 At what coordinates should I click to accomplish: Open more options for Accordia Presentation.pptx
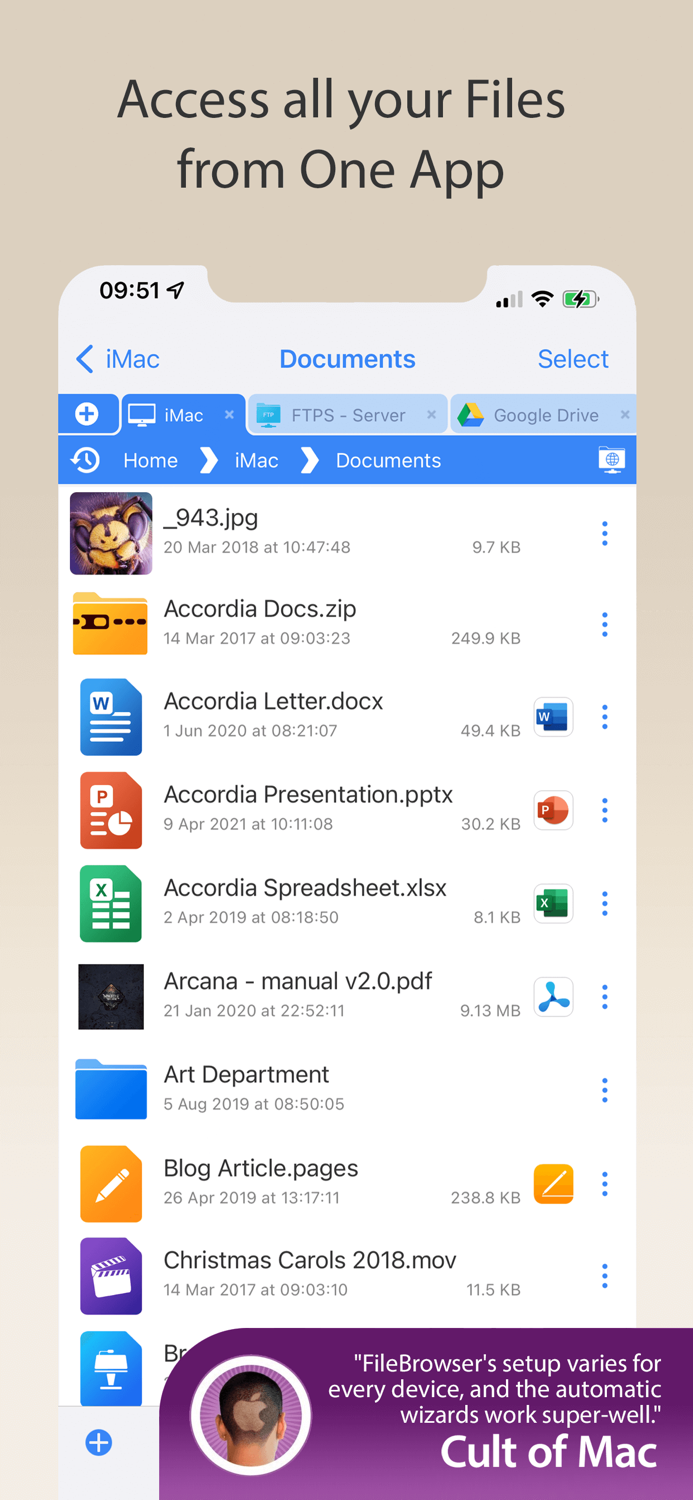[604, 810]
